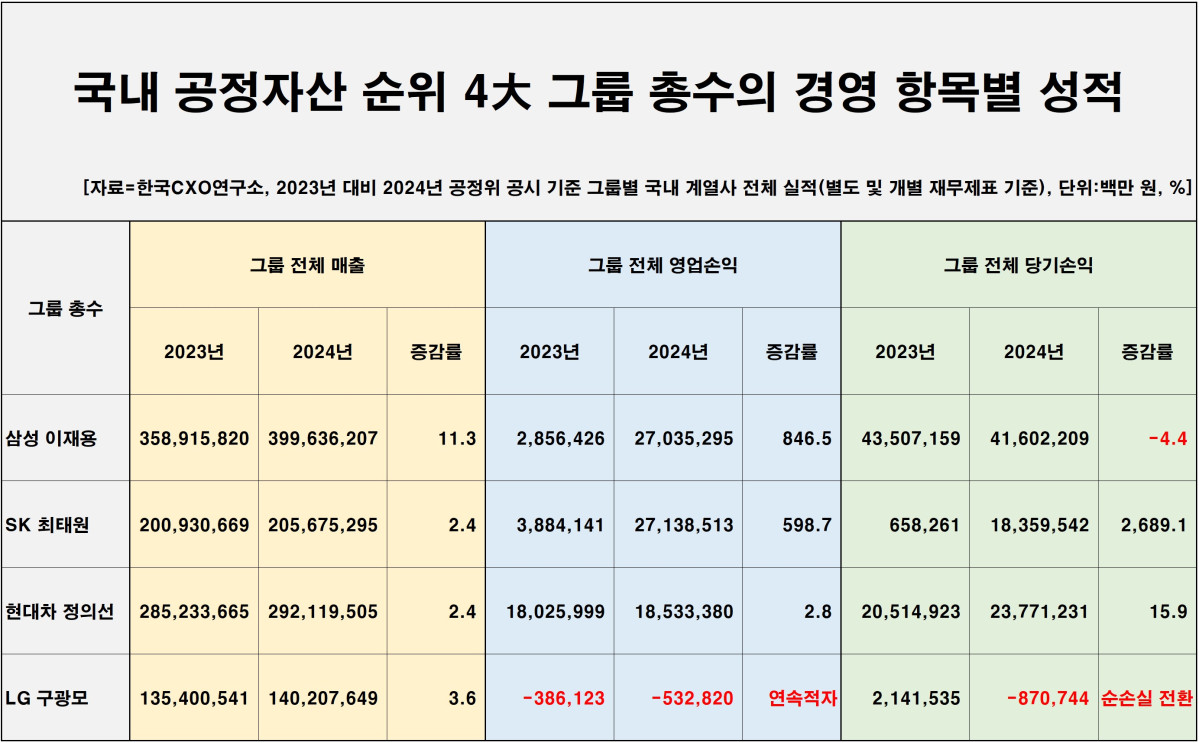
Task: Click the LG 구광모 row label
Action: click(47, 698)
